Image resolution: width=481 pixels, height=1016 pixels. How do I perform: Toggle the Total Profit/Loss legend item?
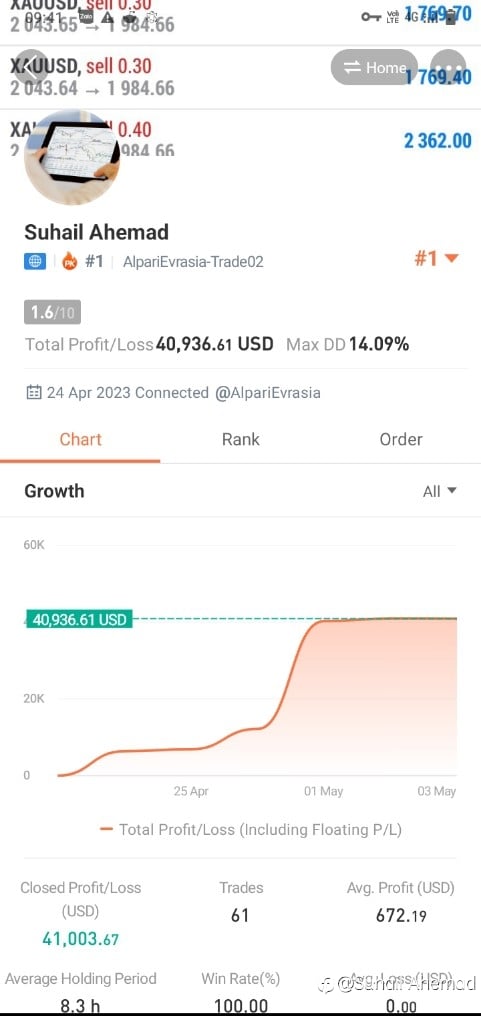pos(251,829)
